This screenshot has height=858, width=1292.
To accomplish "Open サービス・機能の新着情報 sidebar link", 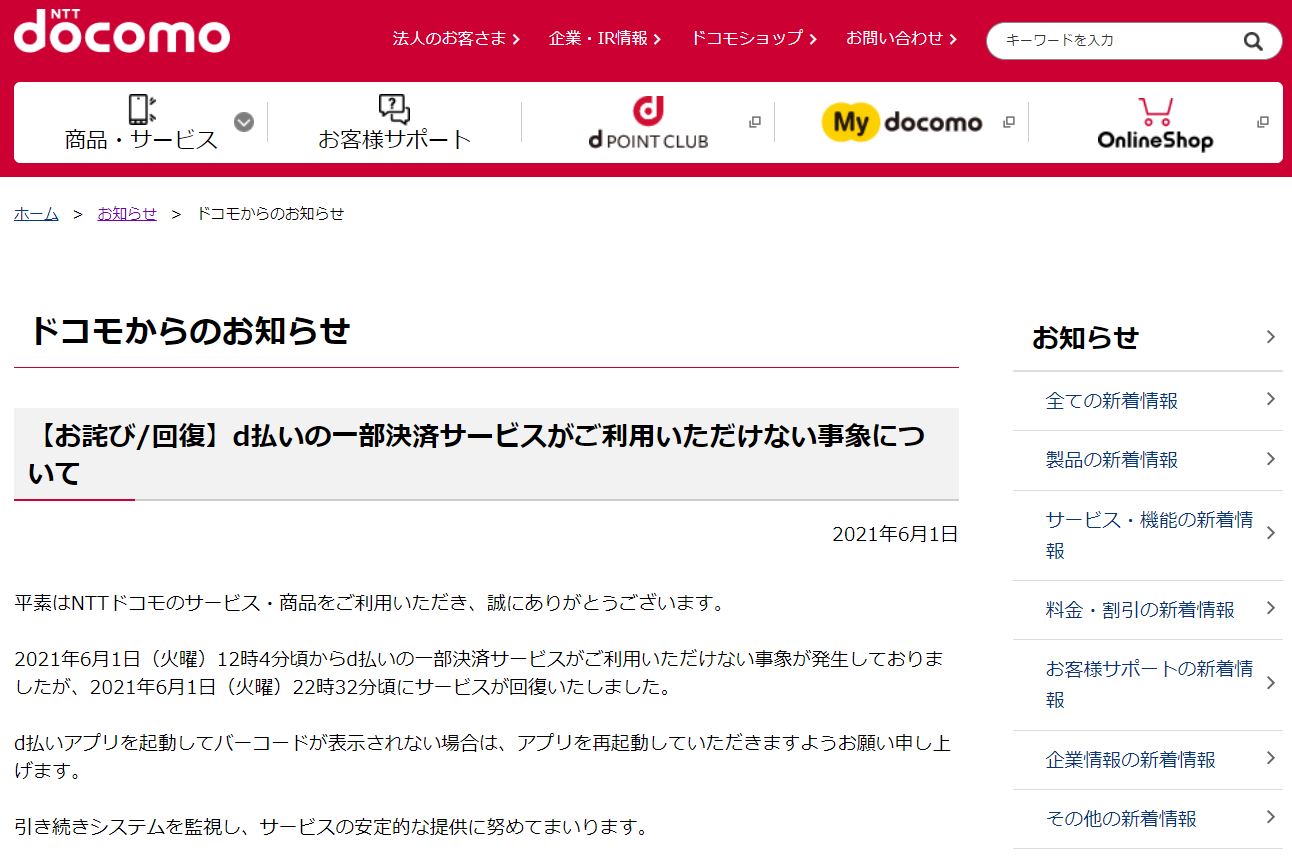I will [1148, 535].
